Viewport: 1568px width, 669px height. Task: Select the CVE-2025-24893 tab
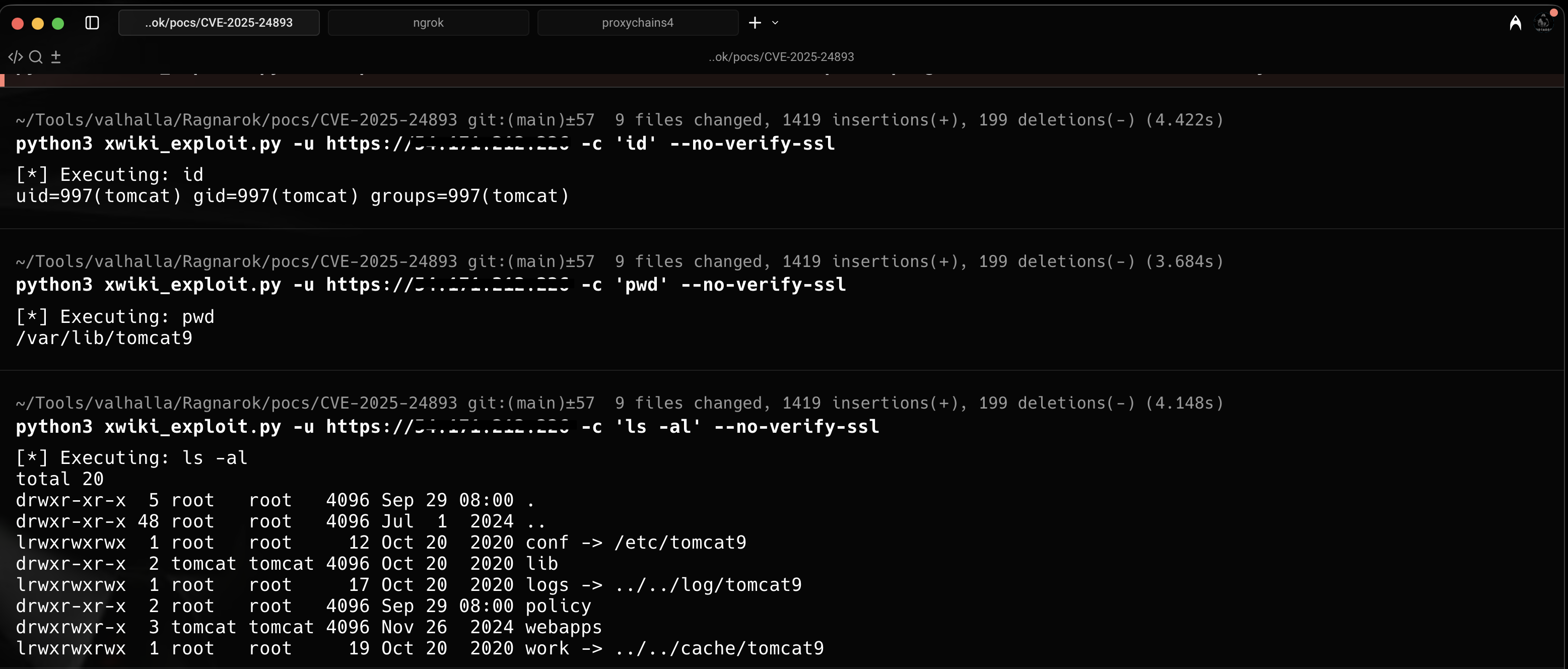click(x=219, y=23)
